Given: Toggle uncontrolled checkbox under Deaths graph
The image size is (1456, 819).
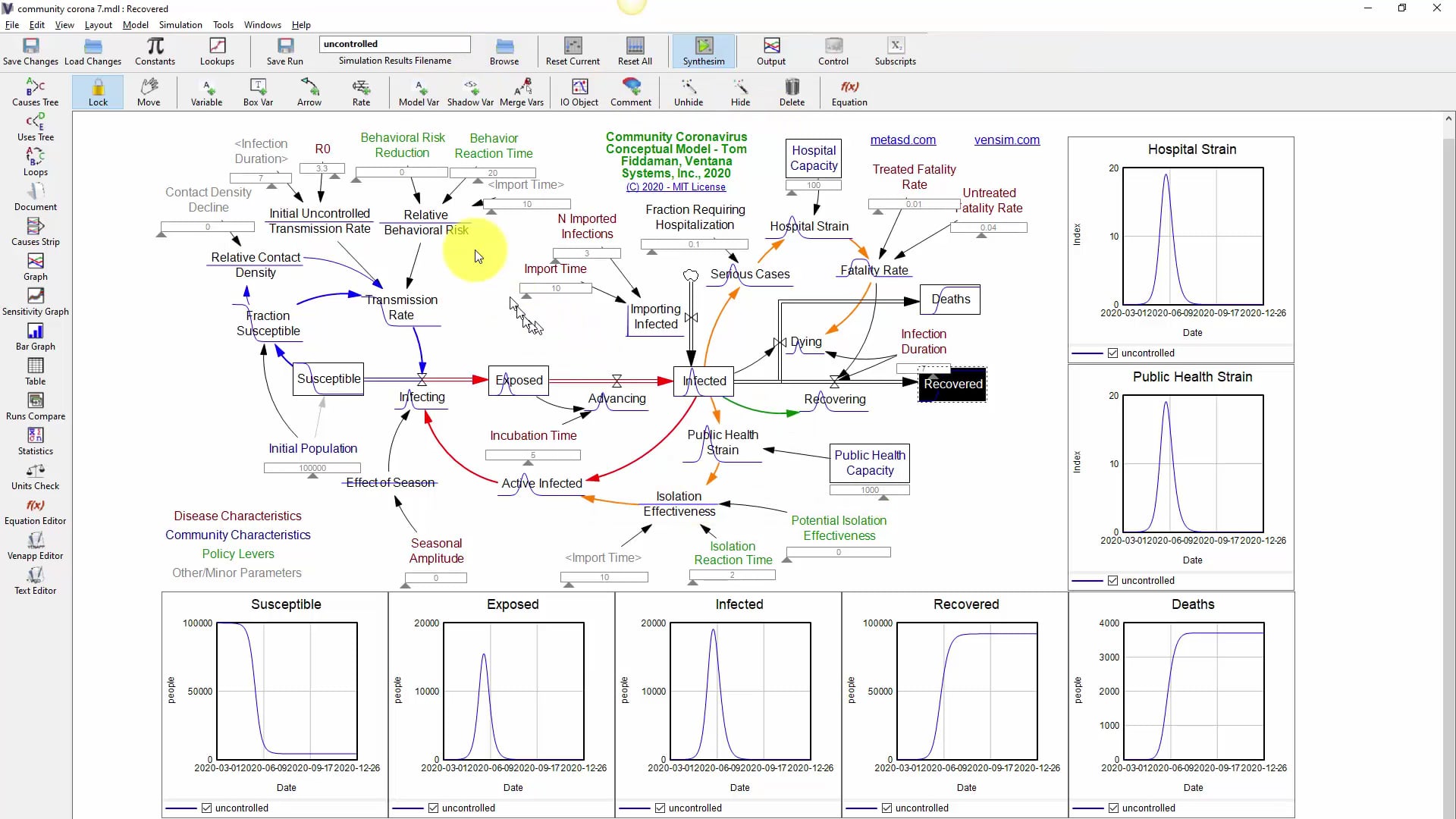Looking at the screenshot, I should 1114,808.
